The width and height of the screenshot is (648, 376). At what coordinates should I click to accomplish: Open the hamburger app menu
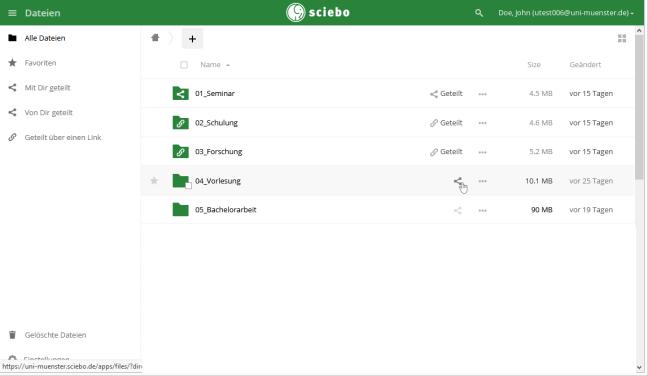tap(12, 13)
